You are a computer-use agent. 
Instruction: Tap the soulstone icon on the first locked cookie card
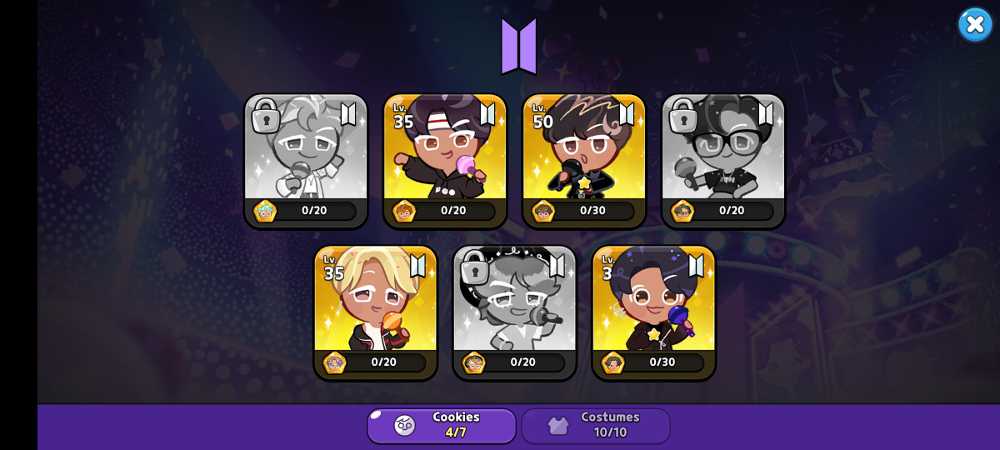click(x=265, y=211)
